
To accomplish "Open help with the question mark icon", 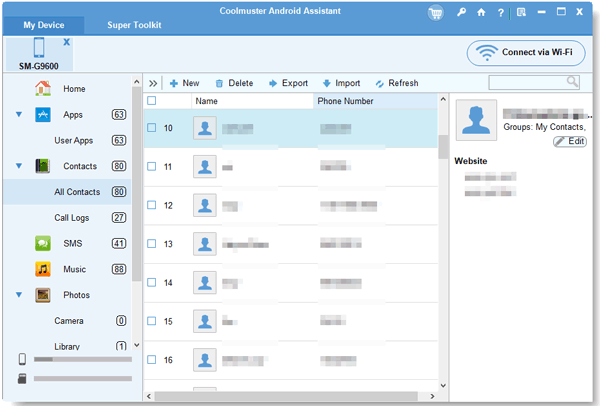I will (501, 13).
